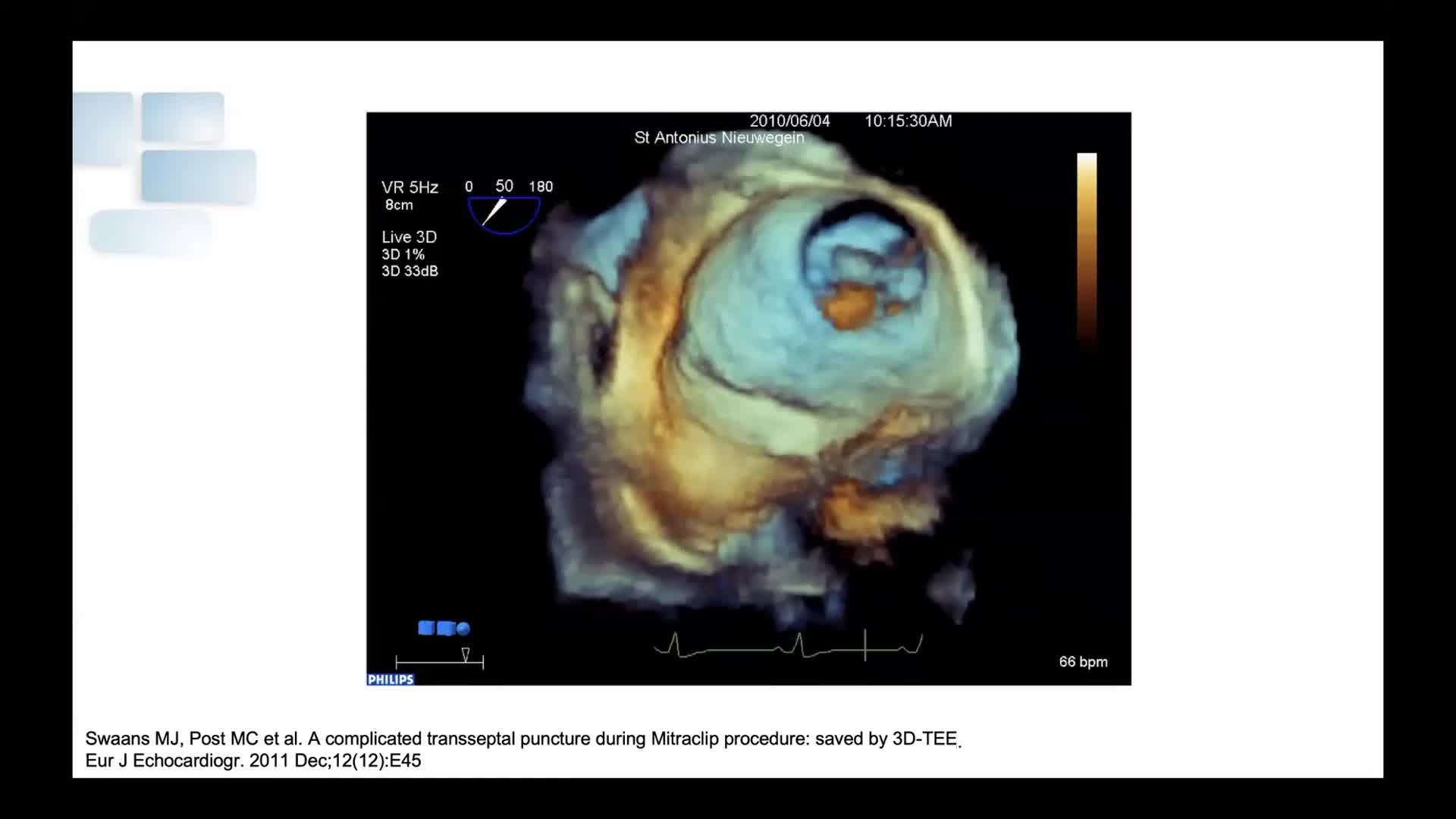
Task: Click the 10:15:30AM timestamp
Action: click(908, 121)
